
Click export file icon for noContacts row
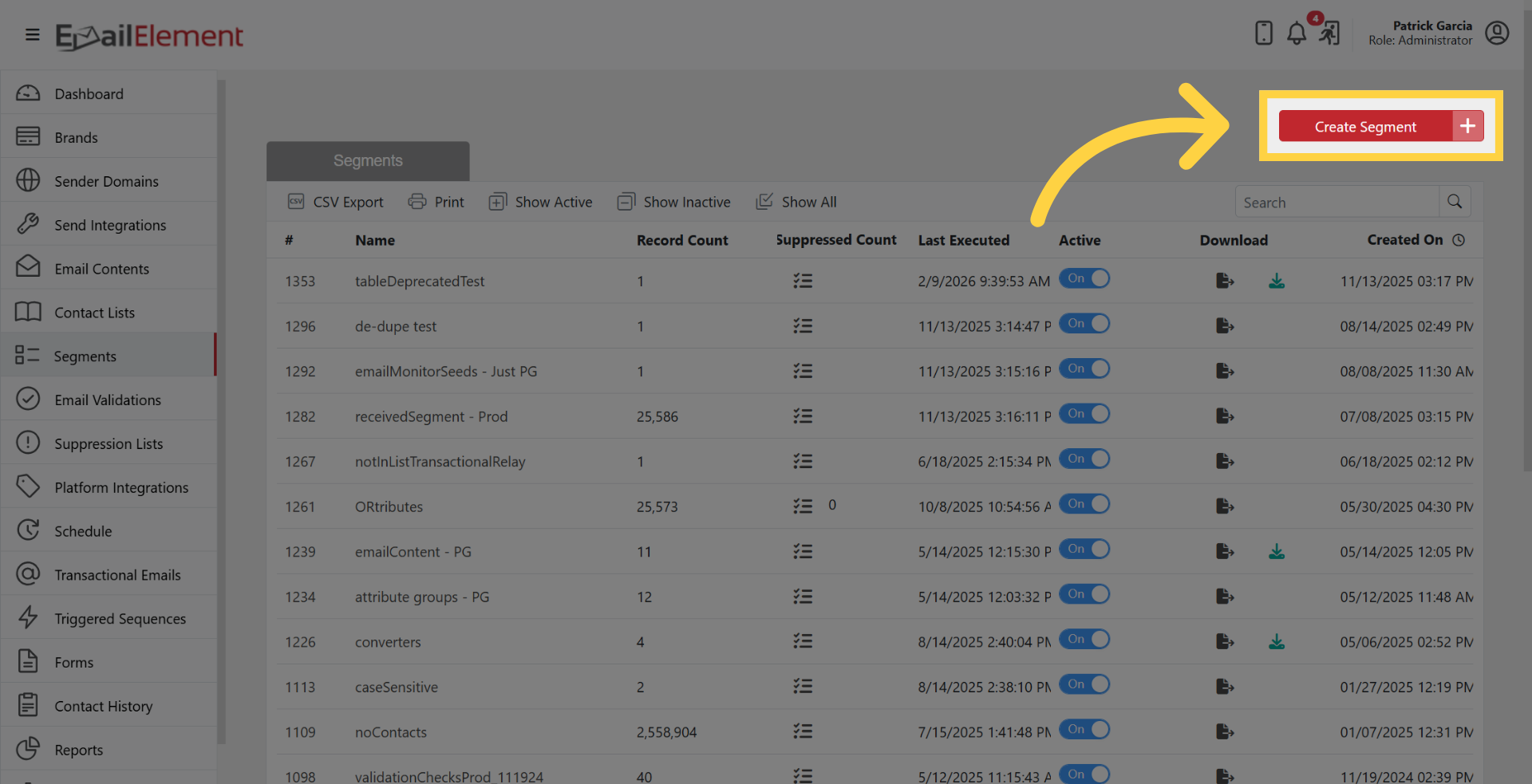click(1225, 731)
